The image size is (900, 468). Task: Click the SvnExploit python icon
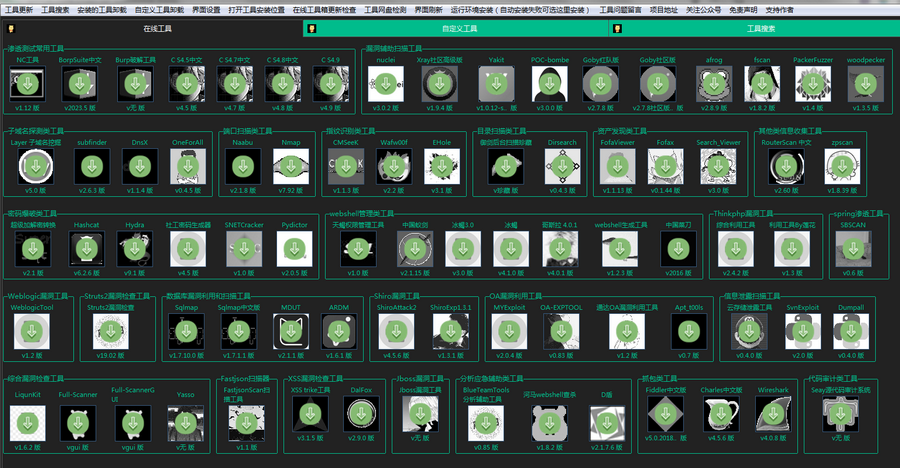[x=803, y=331]
